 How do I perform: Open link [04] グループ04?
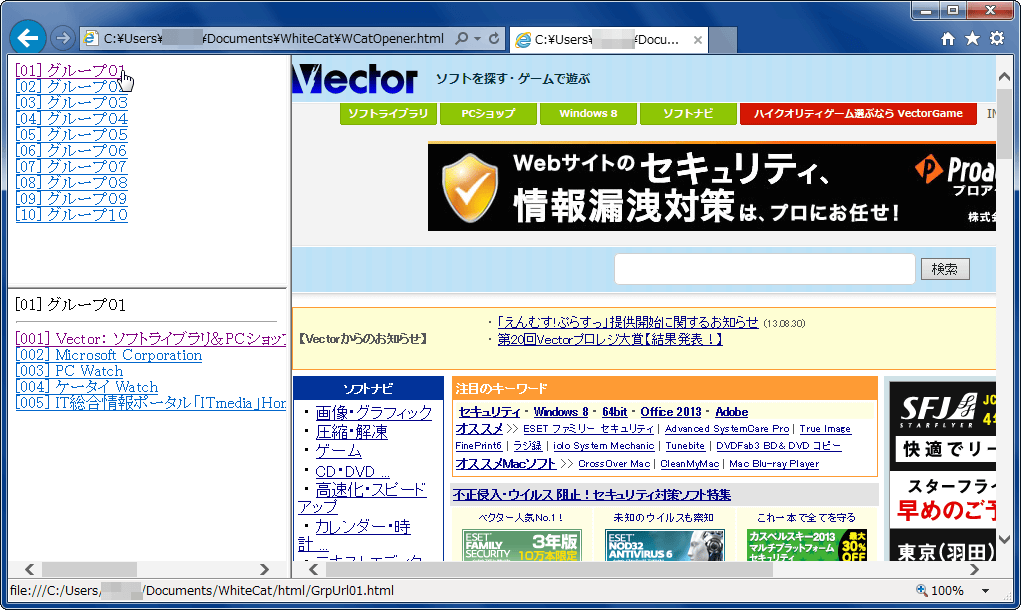72,118
